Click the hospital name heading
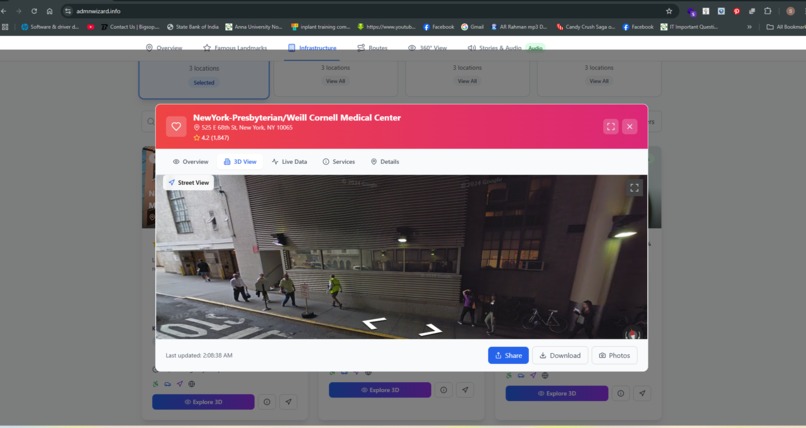The image size is (806, 428). (x=297, y=117)
